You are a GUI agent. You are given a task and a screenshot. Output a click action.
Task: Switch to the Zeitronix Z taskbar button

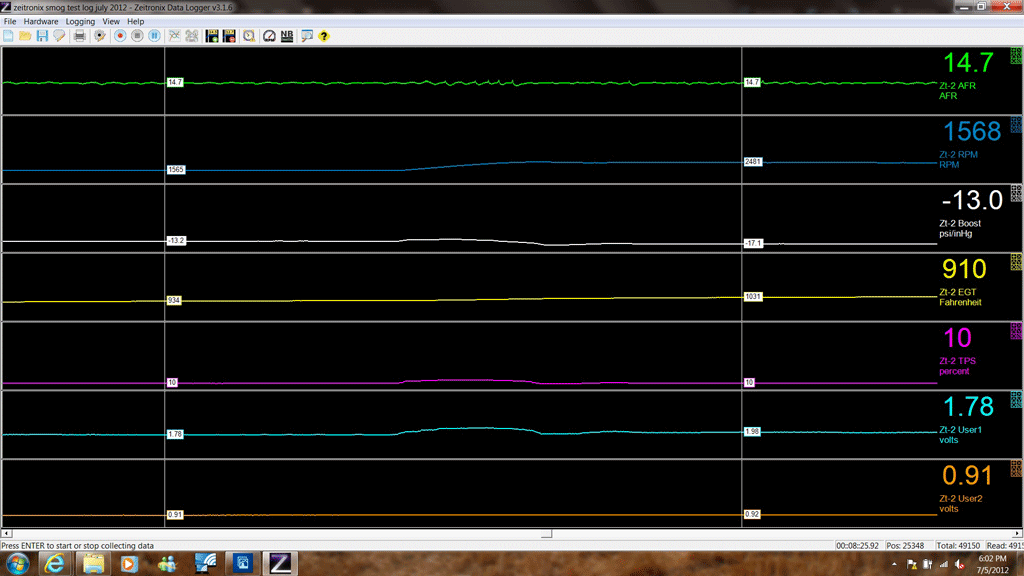[x=280, y=564]
